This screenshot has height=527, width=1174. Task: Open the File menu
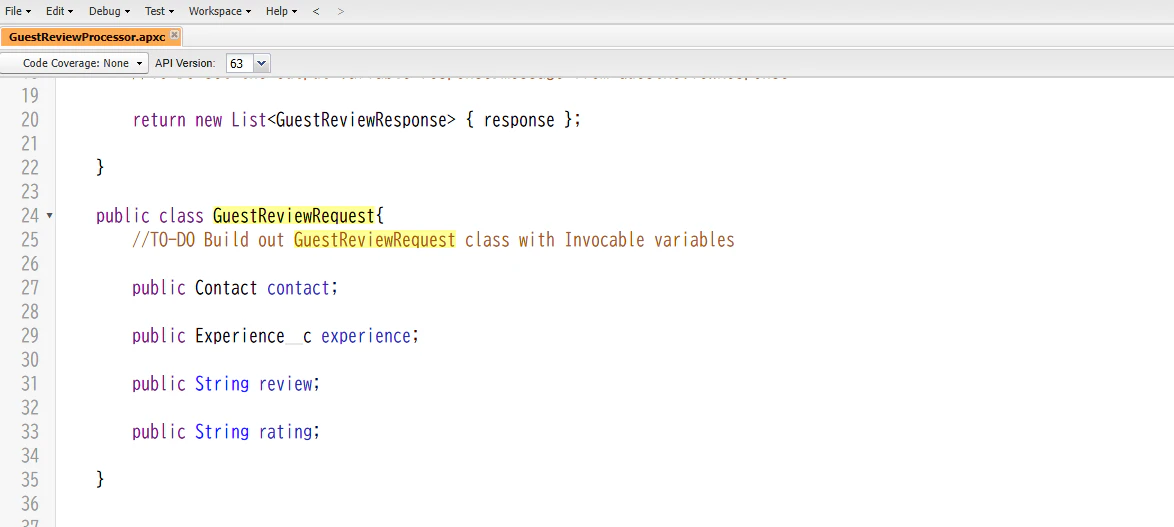[18, 11]
